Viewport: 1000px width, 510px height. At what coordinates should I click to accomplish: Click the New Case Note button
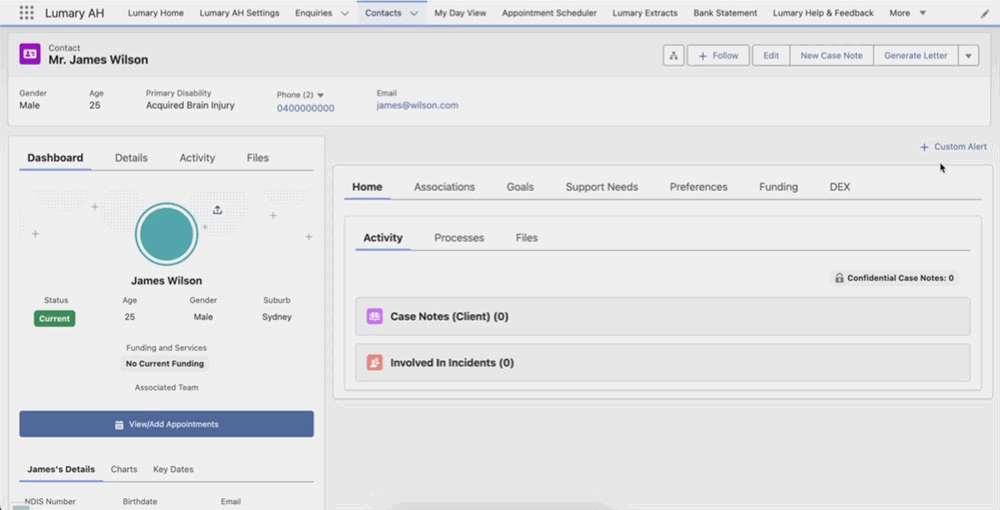(x=831, y=56)
